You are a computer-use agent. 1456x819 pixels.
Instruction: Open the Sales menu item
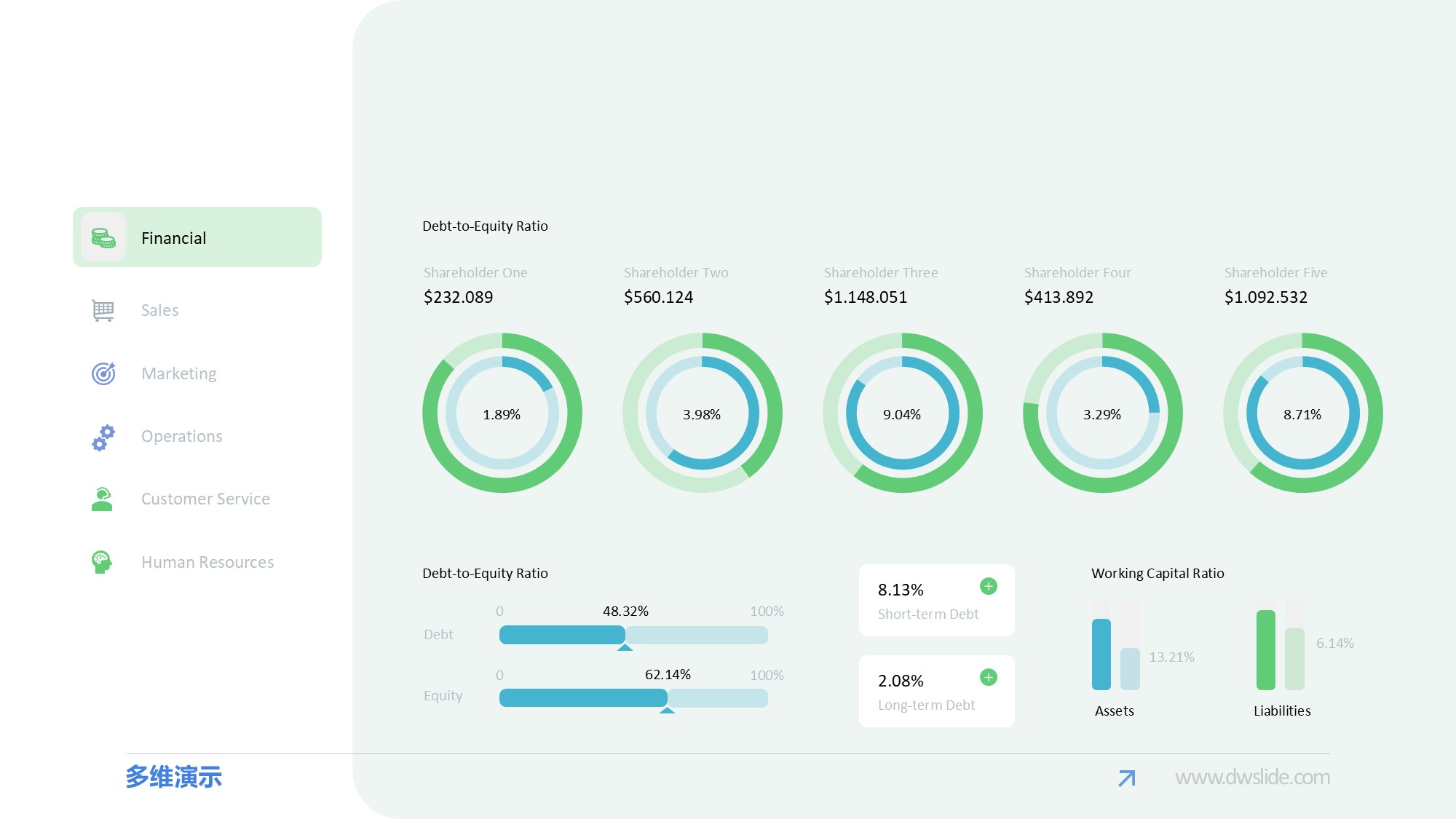pos(159,311)
